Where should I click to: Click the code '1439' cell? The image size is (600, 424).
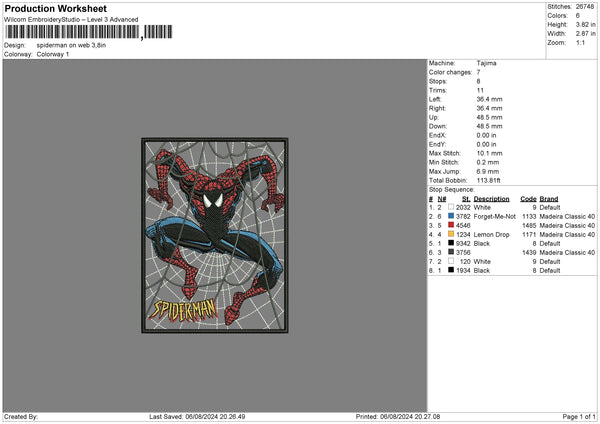tap(529, 253)
